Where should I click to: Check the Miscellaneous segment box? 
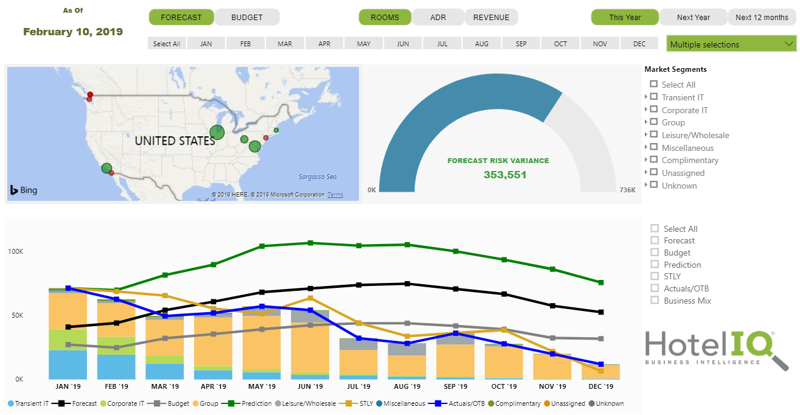pyautogui.click(x=654, y=147)
